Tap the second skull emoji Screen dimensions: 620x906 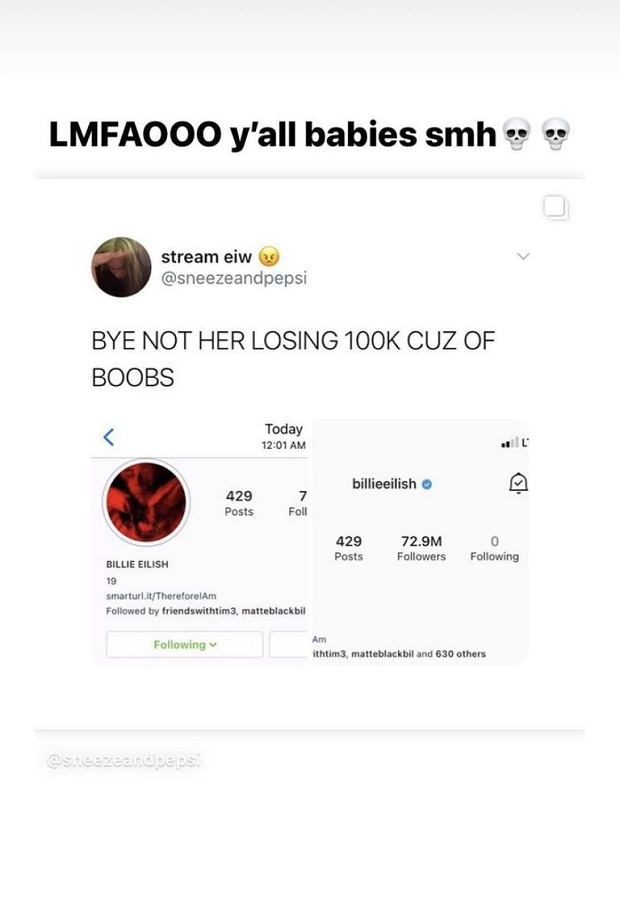coord(556,134)
